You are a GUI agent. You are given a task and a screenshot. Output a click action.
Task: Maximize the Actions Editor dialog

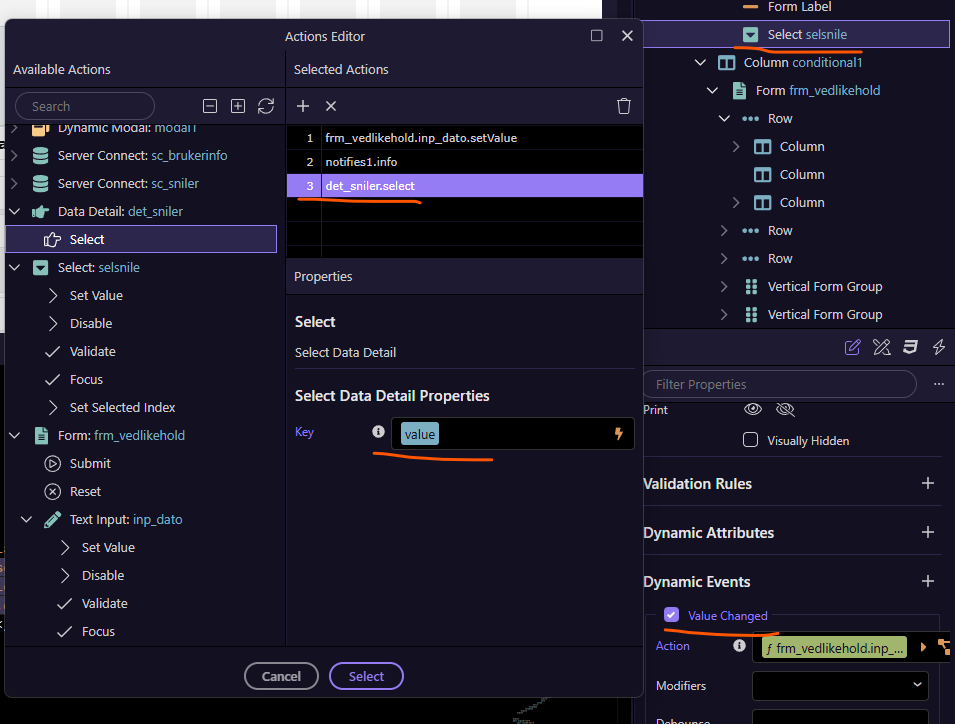click(597, 35)
